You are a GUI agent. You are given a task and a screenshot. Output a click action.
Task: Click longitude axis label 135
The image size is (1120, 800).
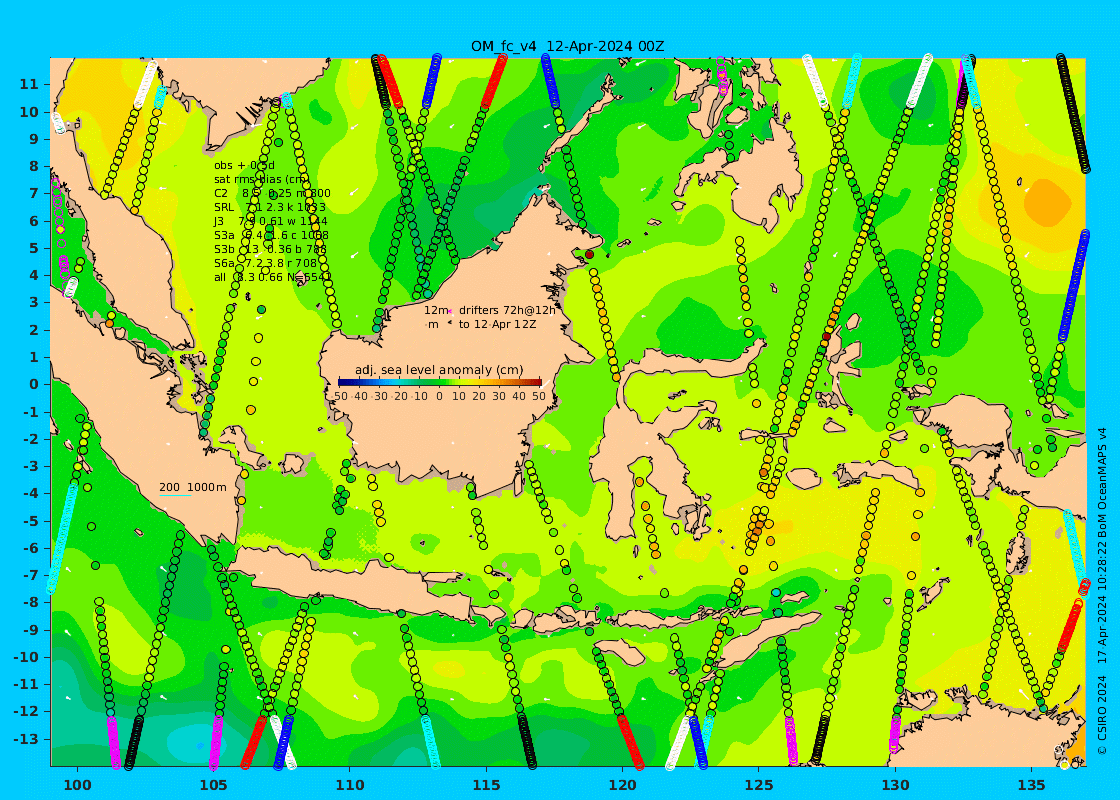[x=1031, y=784]
